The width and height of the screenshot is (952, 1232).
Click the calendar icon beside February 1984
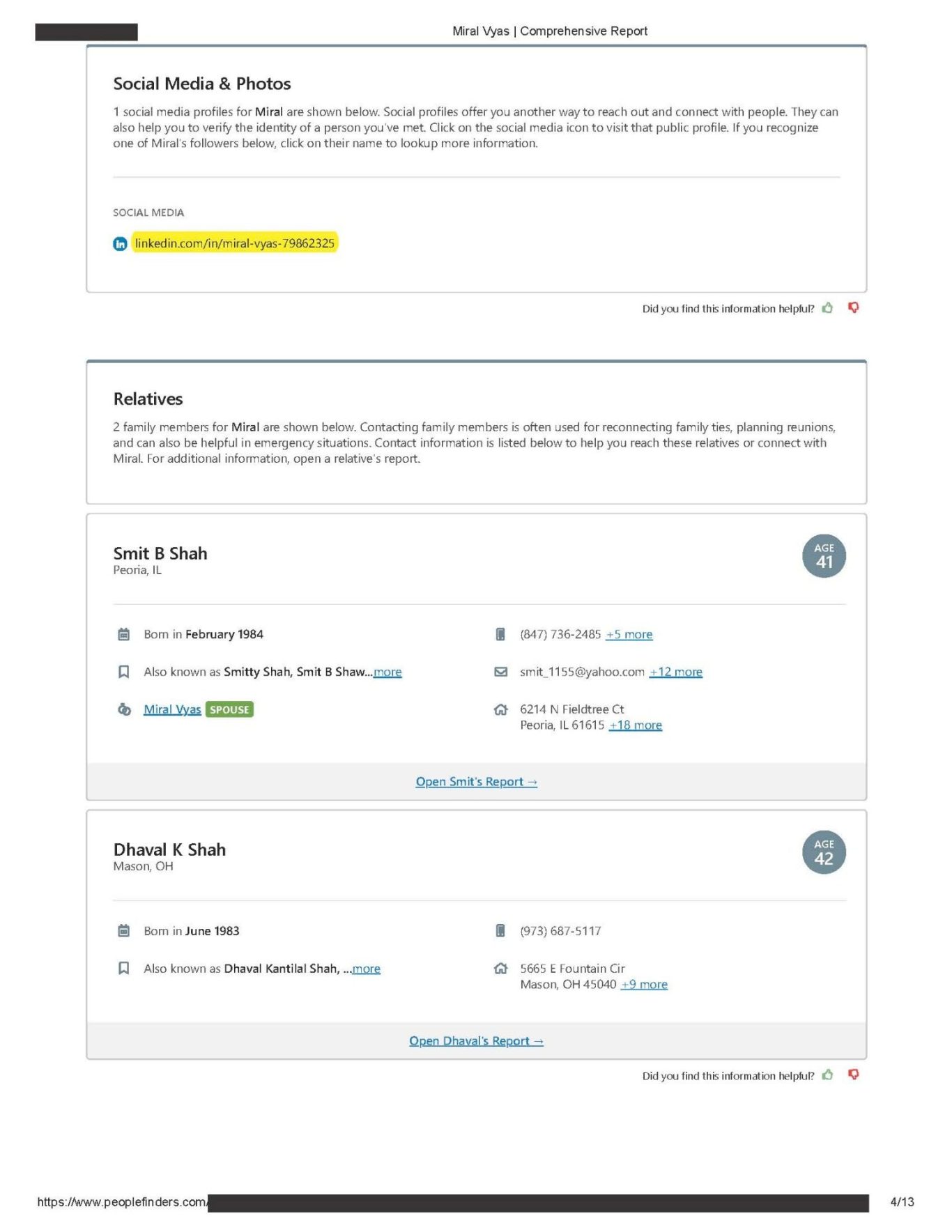[x=124, y=634]
